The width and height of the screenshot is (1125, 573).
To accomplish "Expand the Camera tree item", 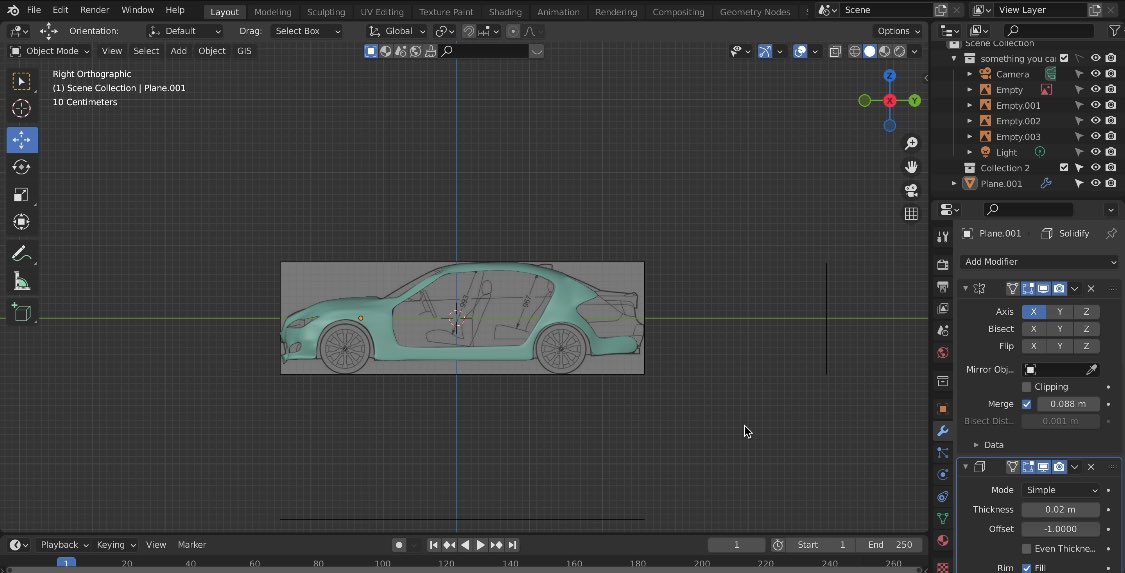I will tap(970, 74).
